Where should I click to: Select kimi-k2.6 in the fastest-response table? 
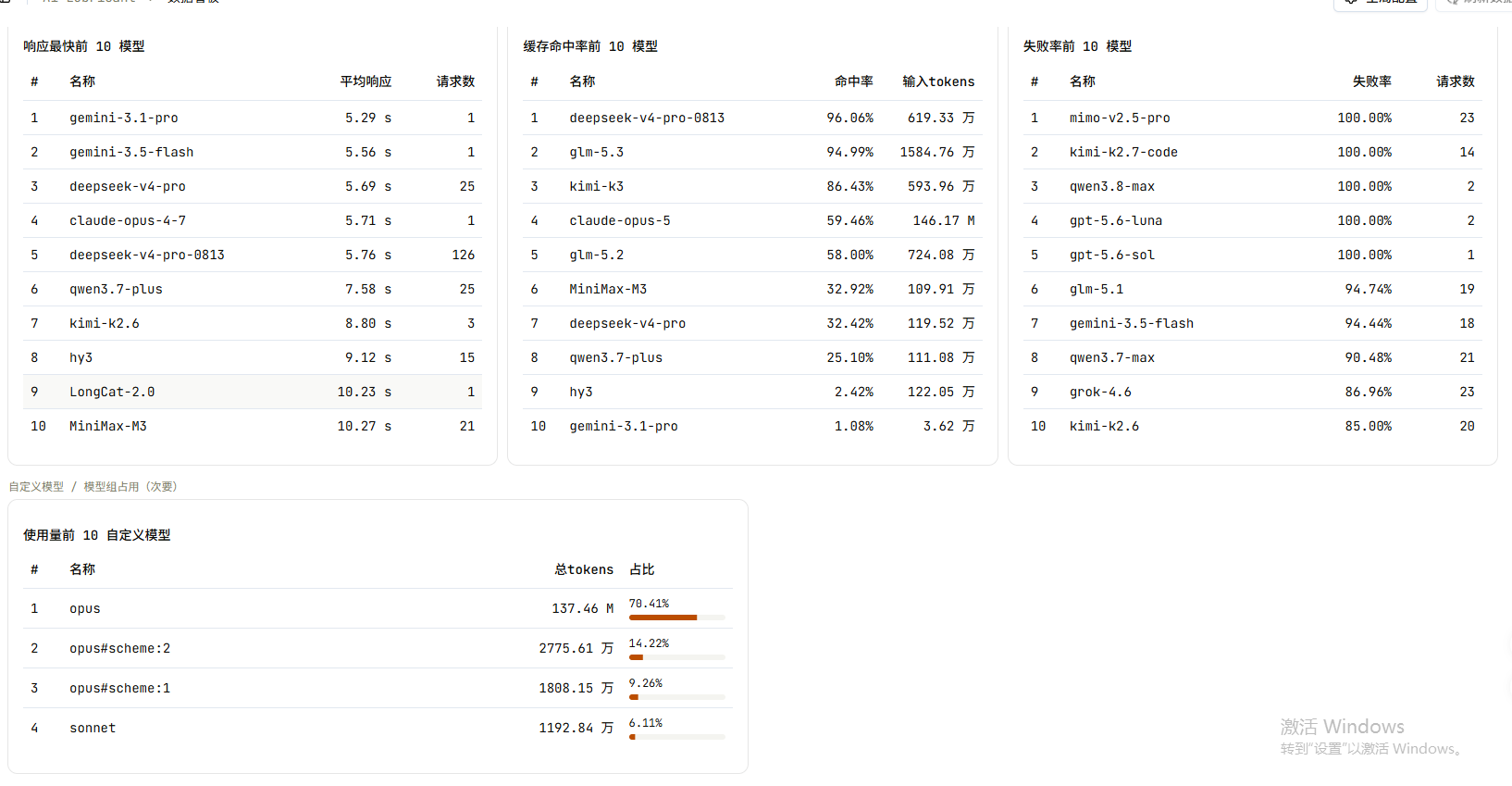point(253,323)
